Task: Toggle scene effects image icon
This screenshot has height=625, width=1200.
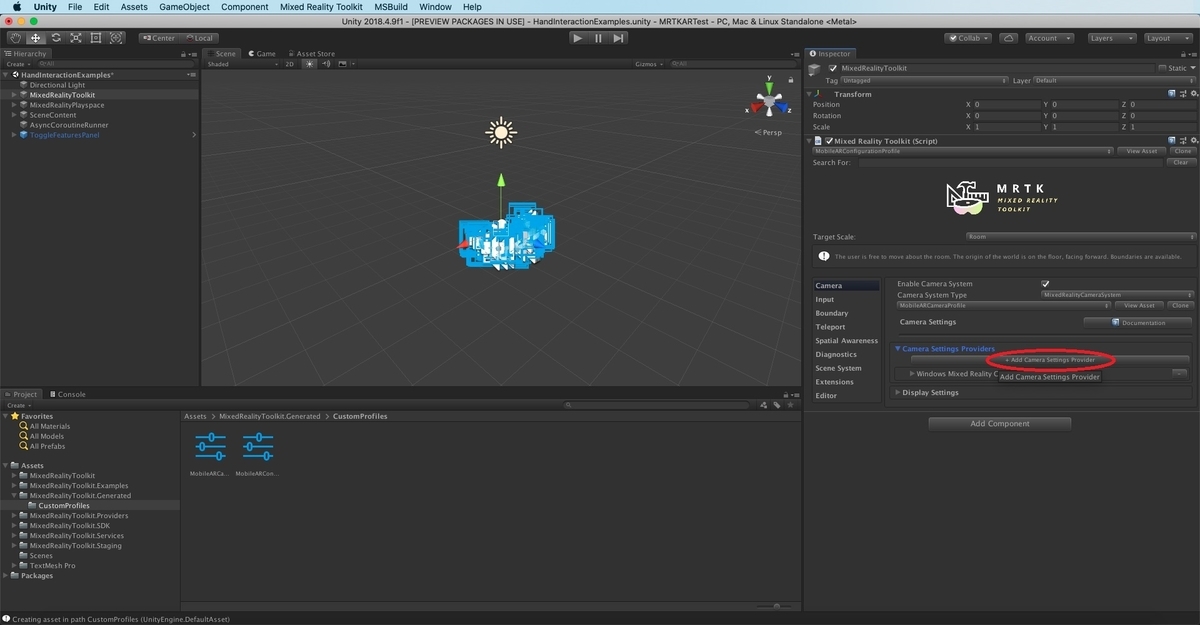Action: coord(343,64)
